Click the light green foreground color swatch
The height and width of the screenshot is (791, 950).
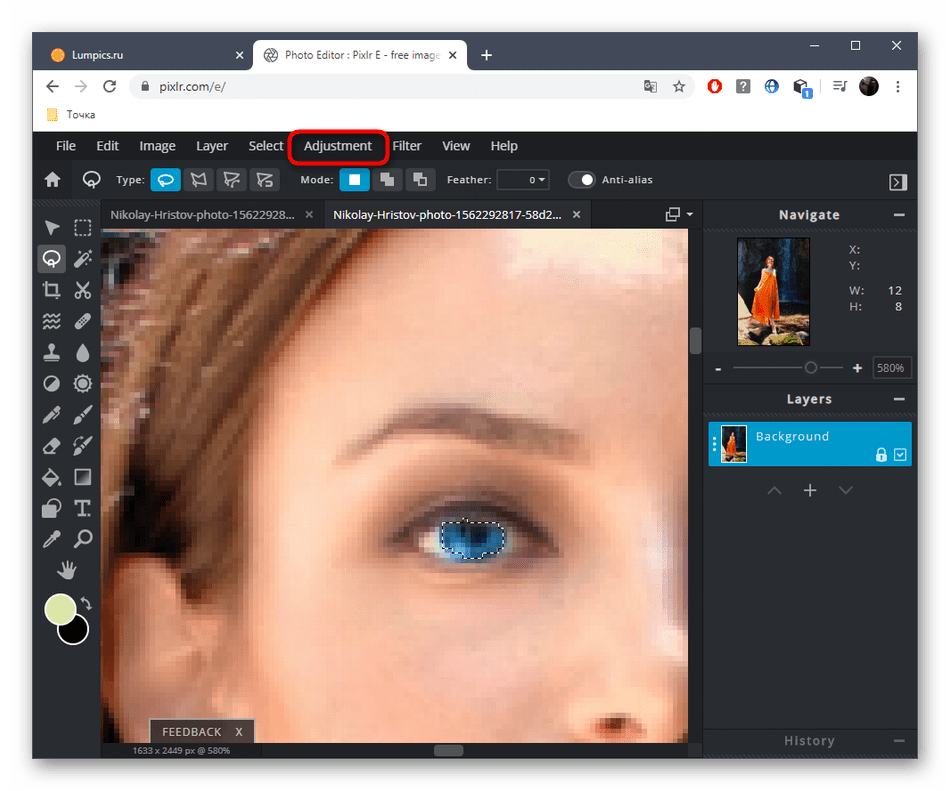pyautogui.click(x=61, y=609)
